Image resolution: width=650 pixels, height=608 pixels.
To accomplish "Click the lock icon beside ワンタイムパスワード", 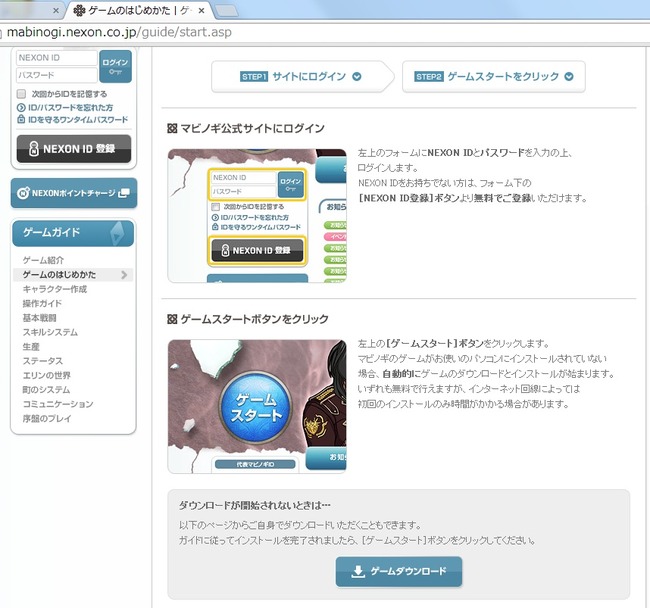I will click(21, 119).
